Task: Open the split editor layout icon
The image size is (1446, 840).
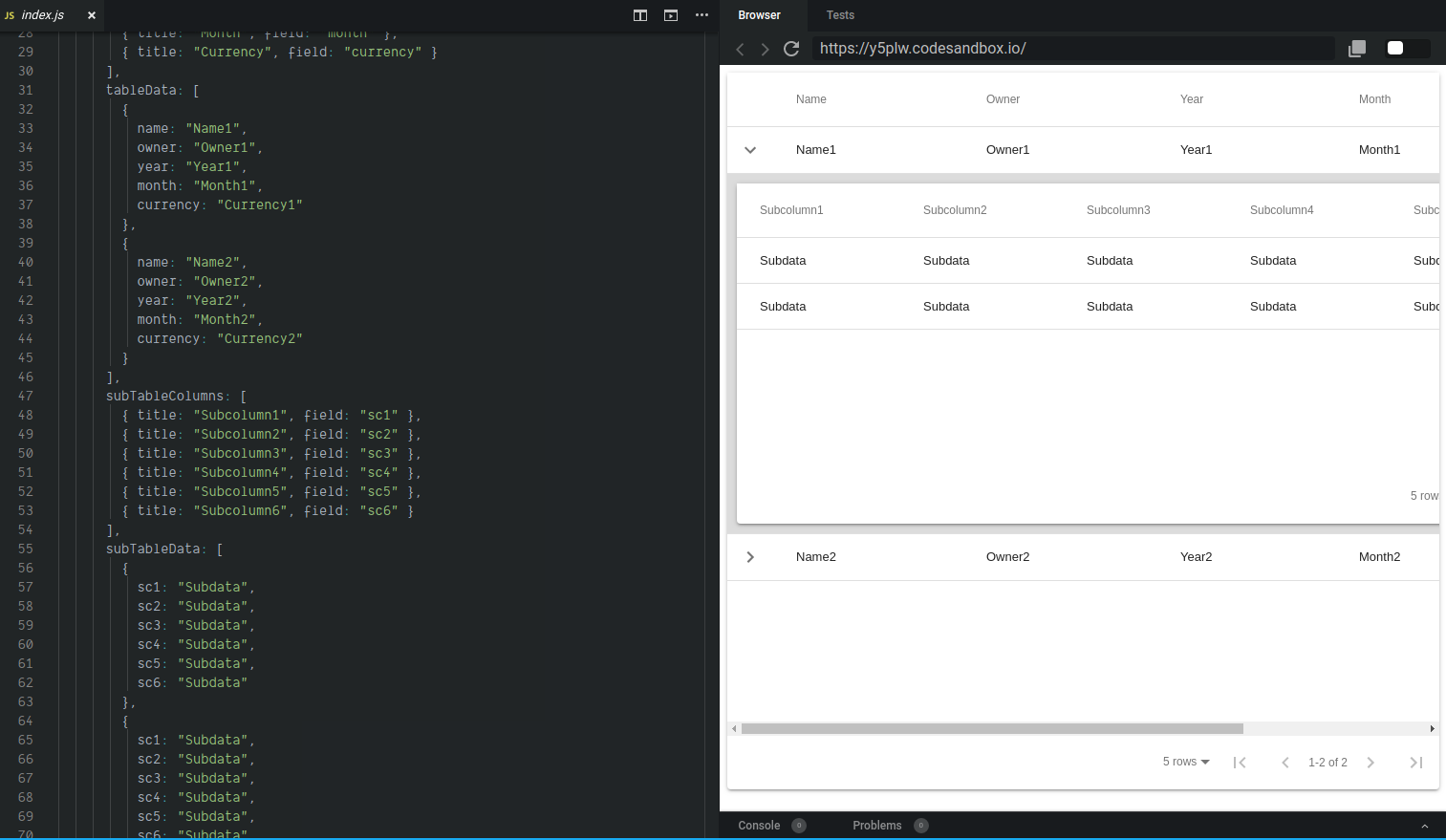Action: pos(639,15)
